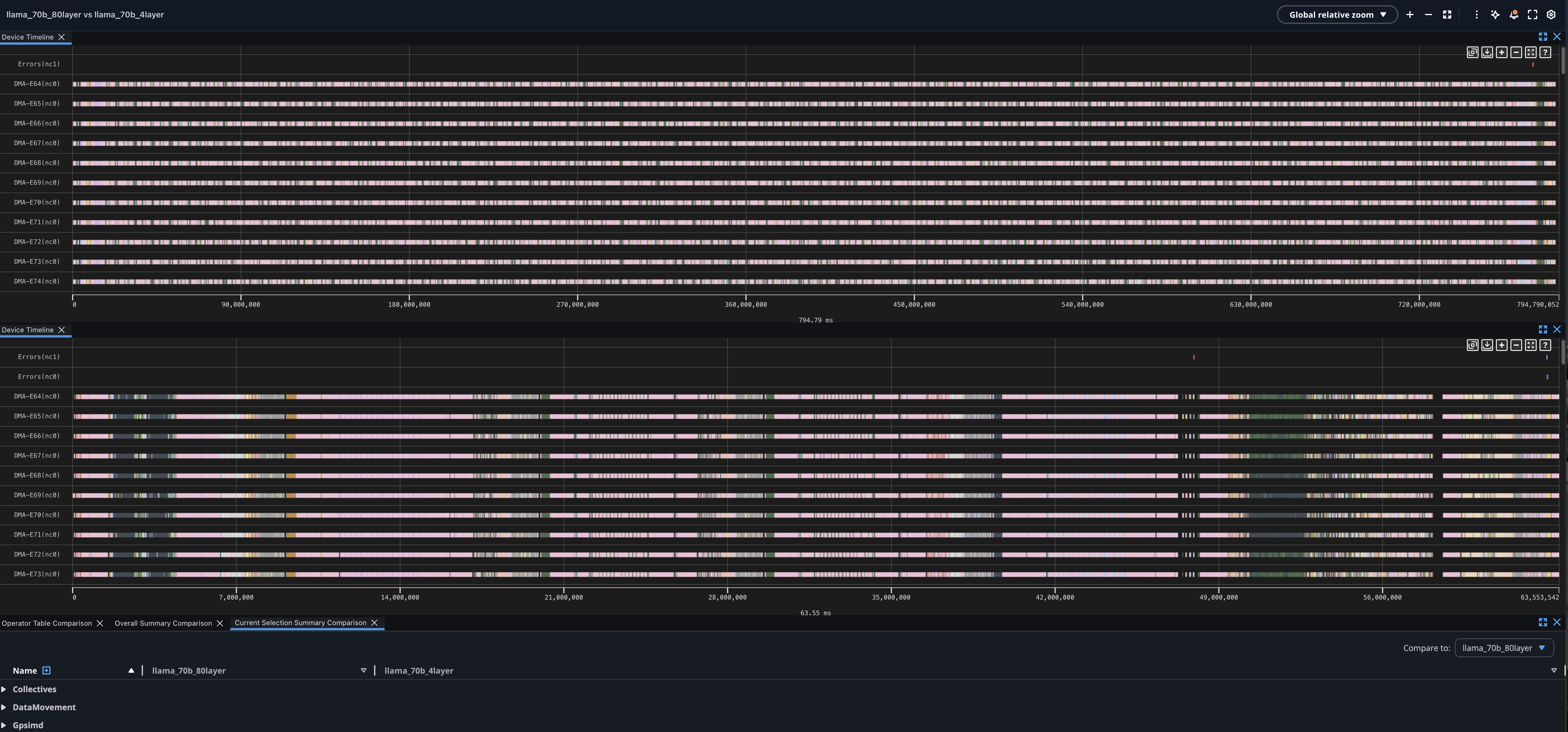The width and height of the screenshot is (1568, 732).
Task: Reset zoom in bottom timeline toolbar
Action: [x=1531, y=346]
